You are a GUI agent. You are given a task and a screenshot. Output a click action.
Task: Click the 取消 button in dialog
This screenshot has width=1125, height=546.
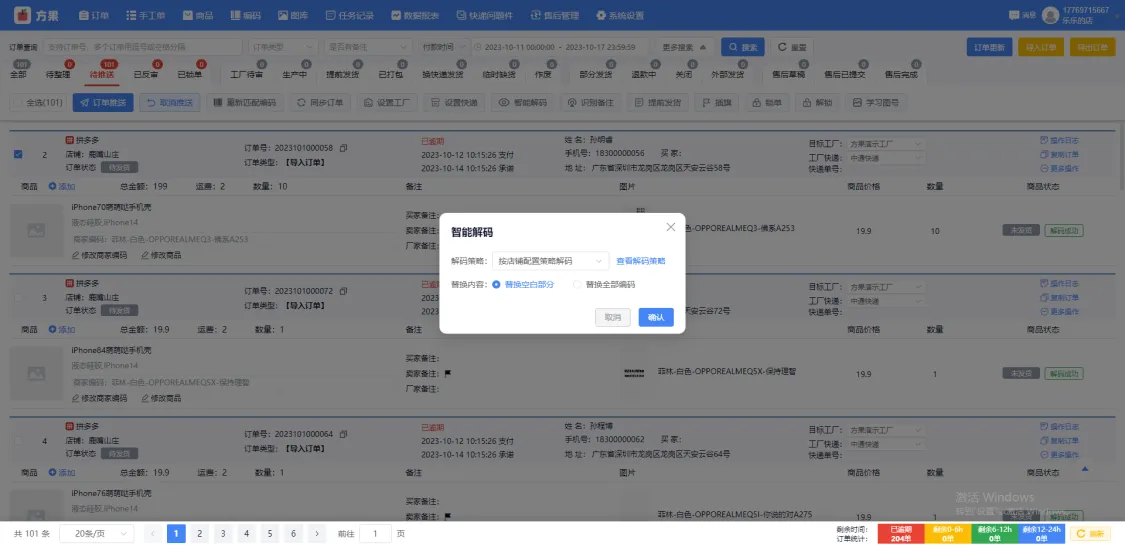[613, 317]
